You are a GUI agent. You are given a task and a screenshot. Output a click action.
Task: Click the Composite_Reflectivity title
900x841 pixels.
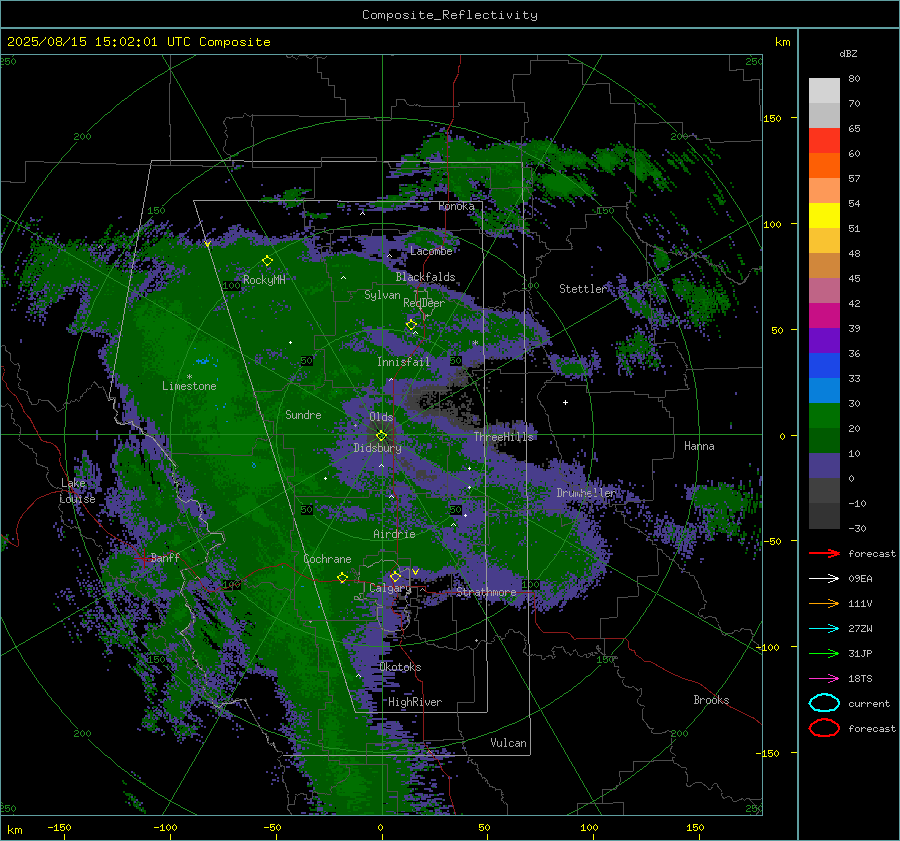click(450, 15)
